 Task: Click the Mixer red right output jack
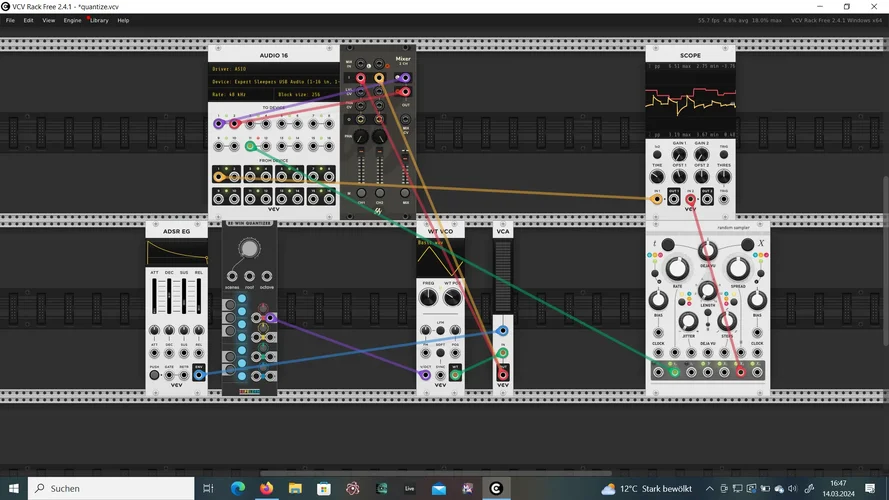coord(405,92)
